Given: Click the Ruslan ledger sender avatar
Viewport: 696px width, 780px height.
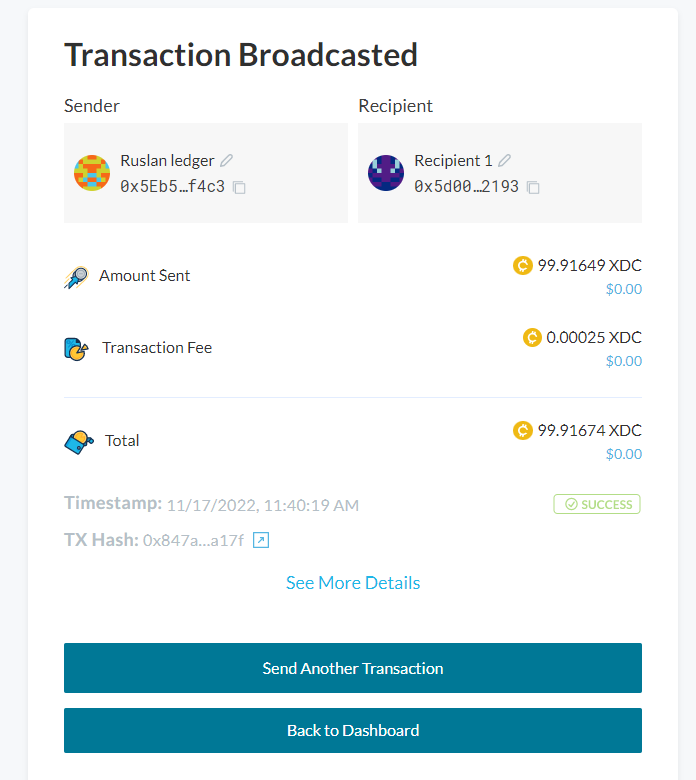Looking at the screenshot, I should 92,173.
